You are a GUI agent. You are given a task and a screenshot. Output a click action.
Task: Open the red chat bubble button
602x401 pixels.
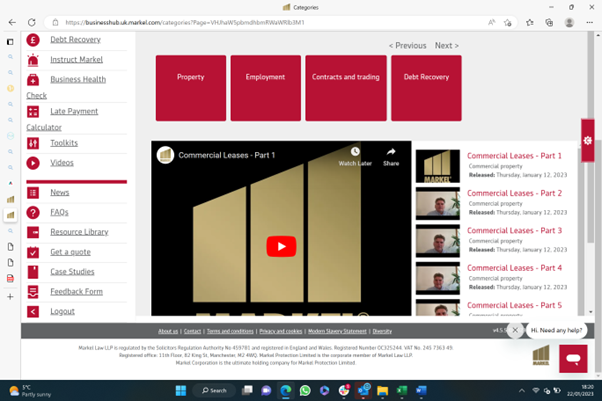[573, 359]
